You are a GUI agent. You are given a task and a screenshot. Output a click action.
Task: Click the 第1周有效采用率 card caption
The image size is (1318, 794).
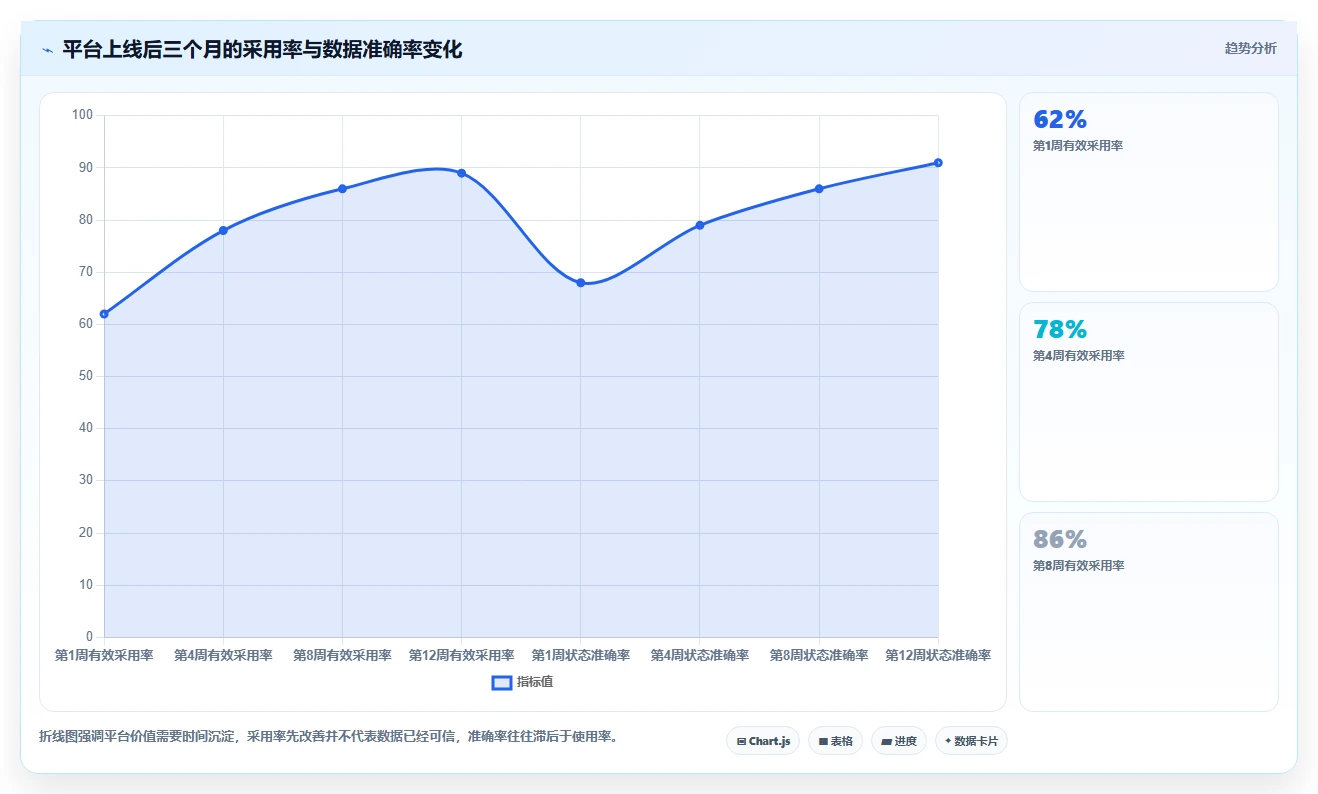pos(1078,146)
